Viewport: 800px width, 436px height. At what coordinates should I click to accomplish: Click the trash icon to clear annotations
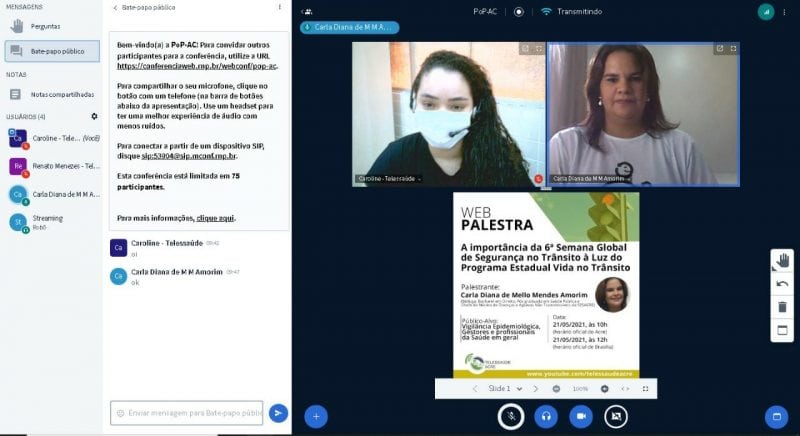(782, 307)
